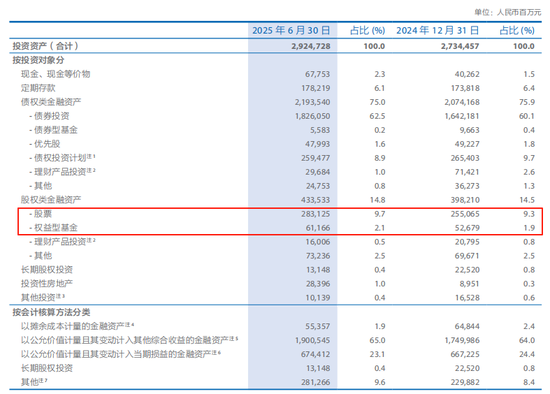Image resolution: width=550 pixels, height=394 pixels.
Task: Click the value 55,357
Action: point(317,326)
